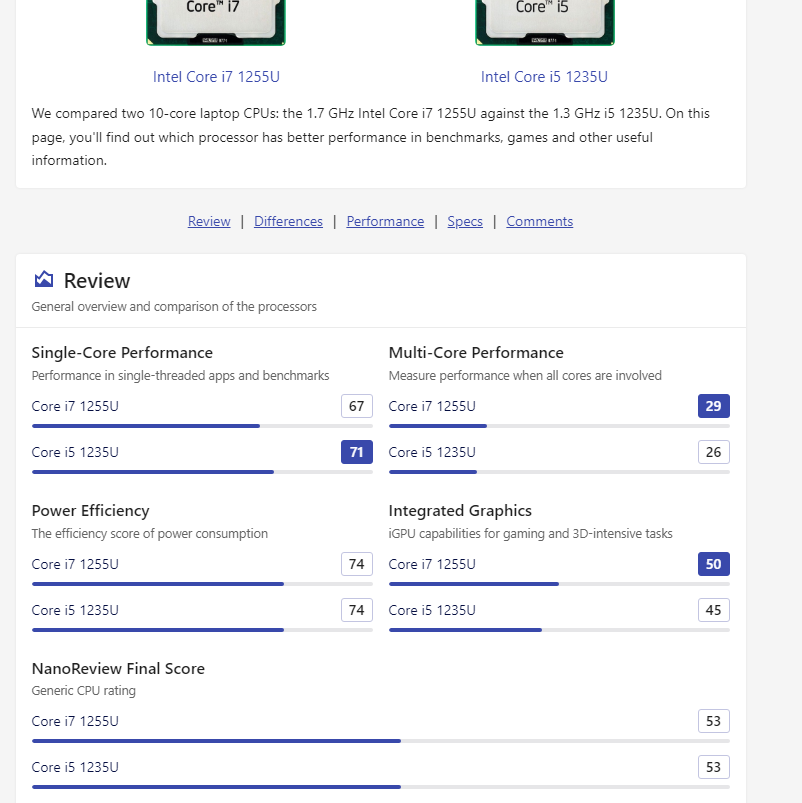Click the NanoReview Final Score heading

(x=118, y=669)
